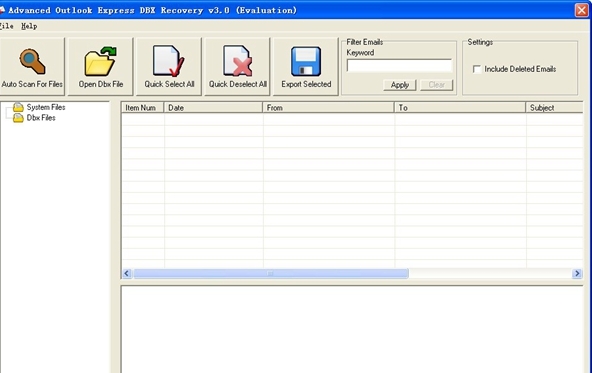Open the Help menu

pyautogui.click(x=29, y=26)
